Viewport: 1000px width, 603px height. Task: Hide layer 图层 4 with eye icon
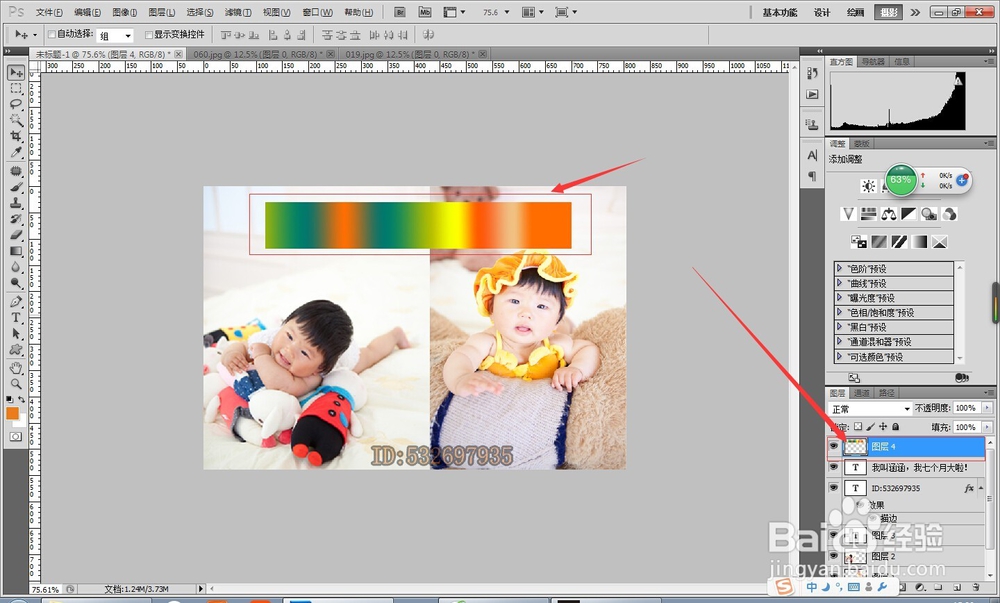(x=834, y=446)
